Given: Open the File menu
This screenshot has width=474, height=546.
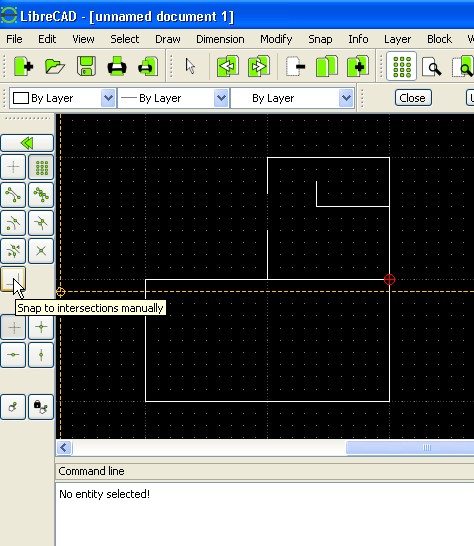Looking at the screenshot, I should (x=14, y=39).
